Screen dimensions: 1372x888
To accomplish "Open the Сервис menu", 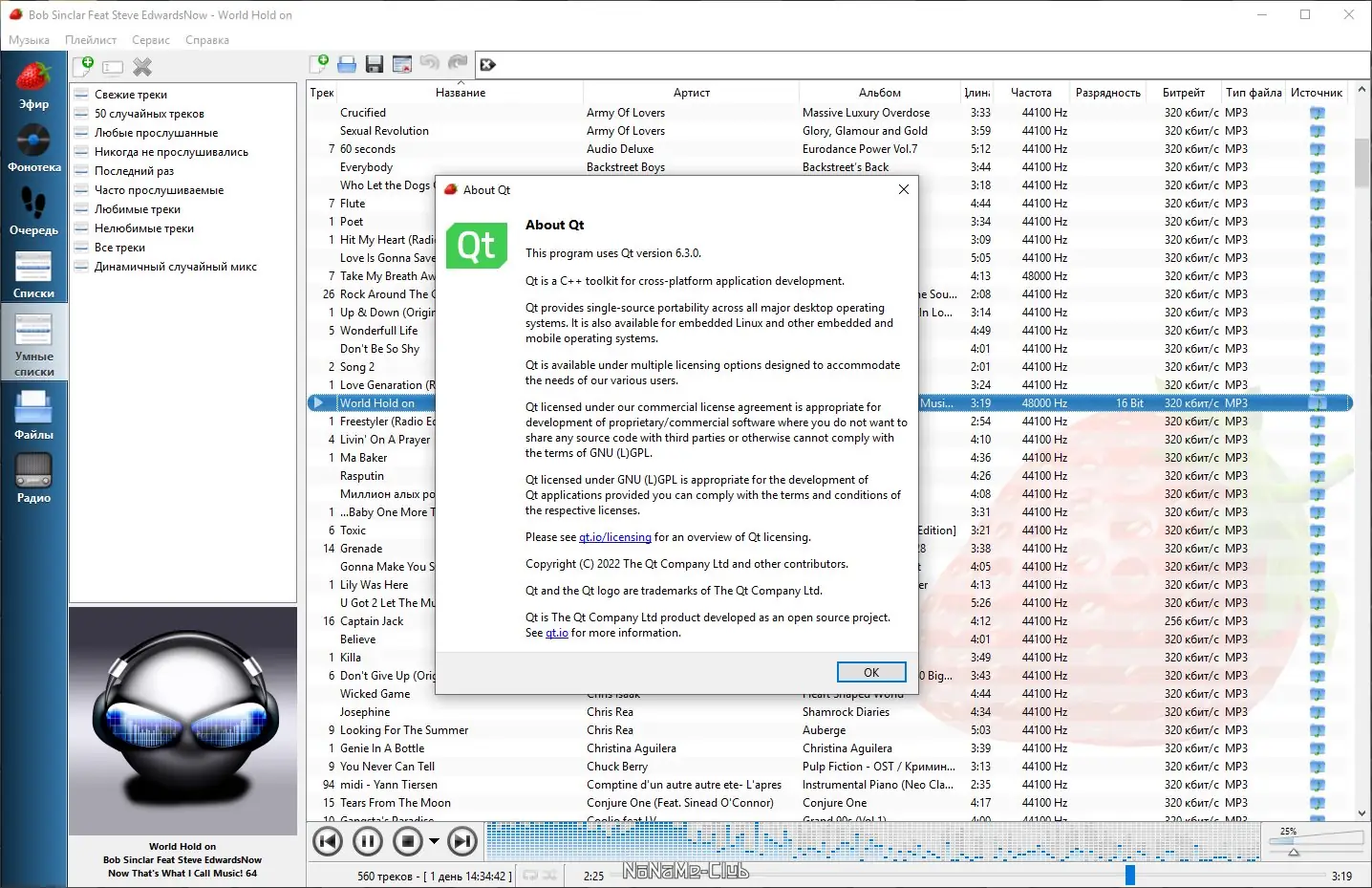I will (x=151, y=40).
